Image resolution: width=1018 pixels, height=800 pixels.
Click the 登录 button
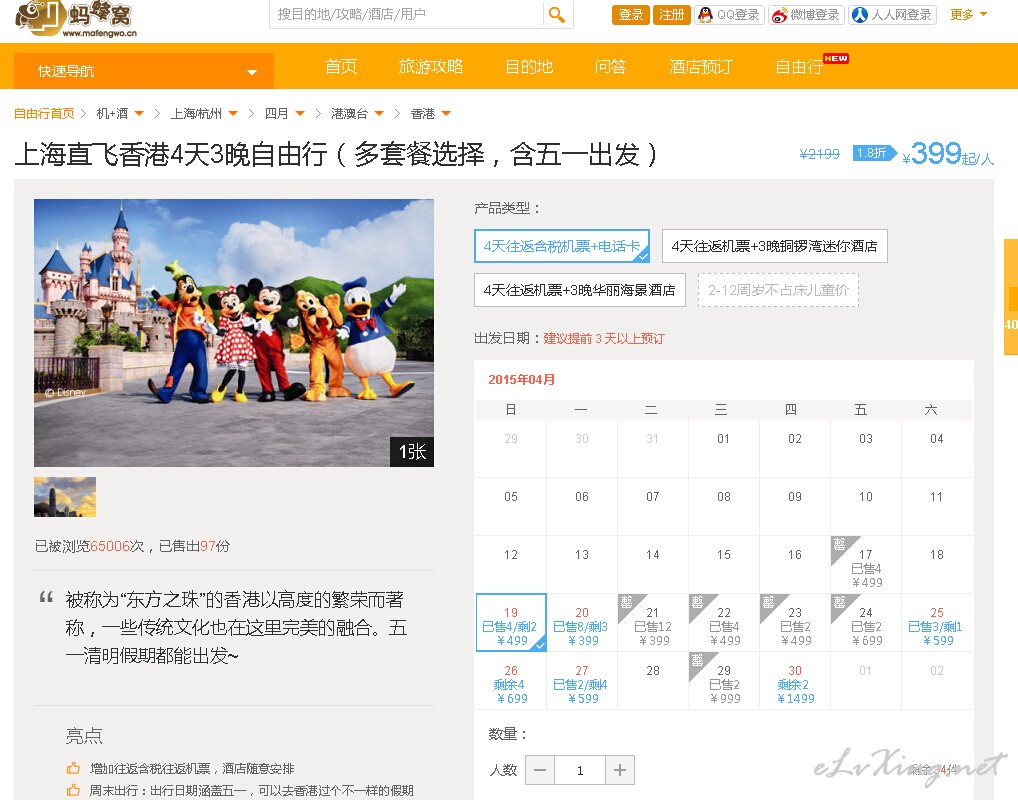coord(631,14)
